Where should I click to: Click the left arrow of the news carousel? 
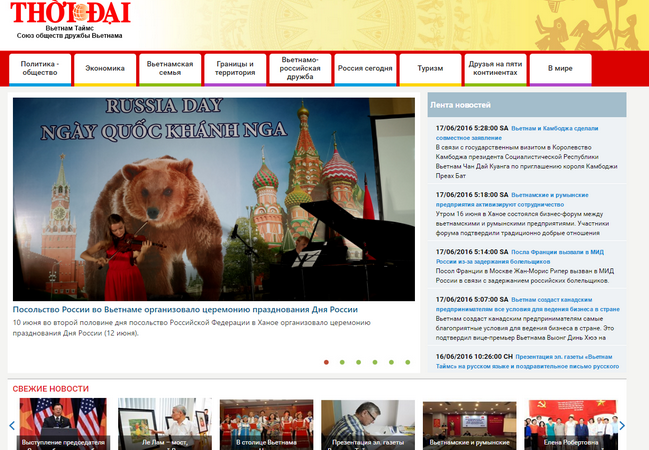pos(12,425)
